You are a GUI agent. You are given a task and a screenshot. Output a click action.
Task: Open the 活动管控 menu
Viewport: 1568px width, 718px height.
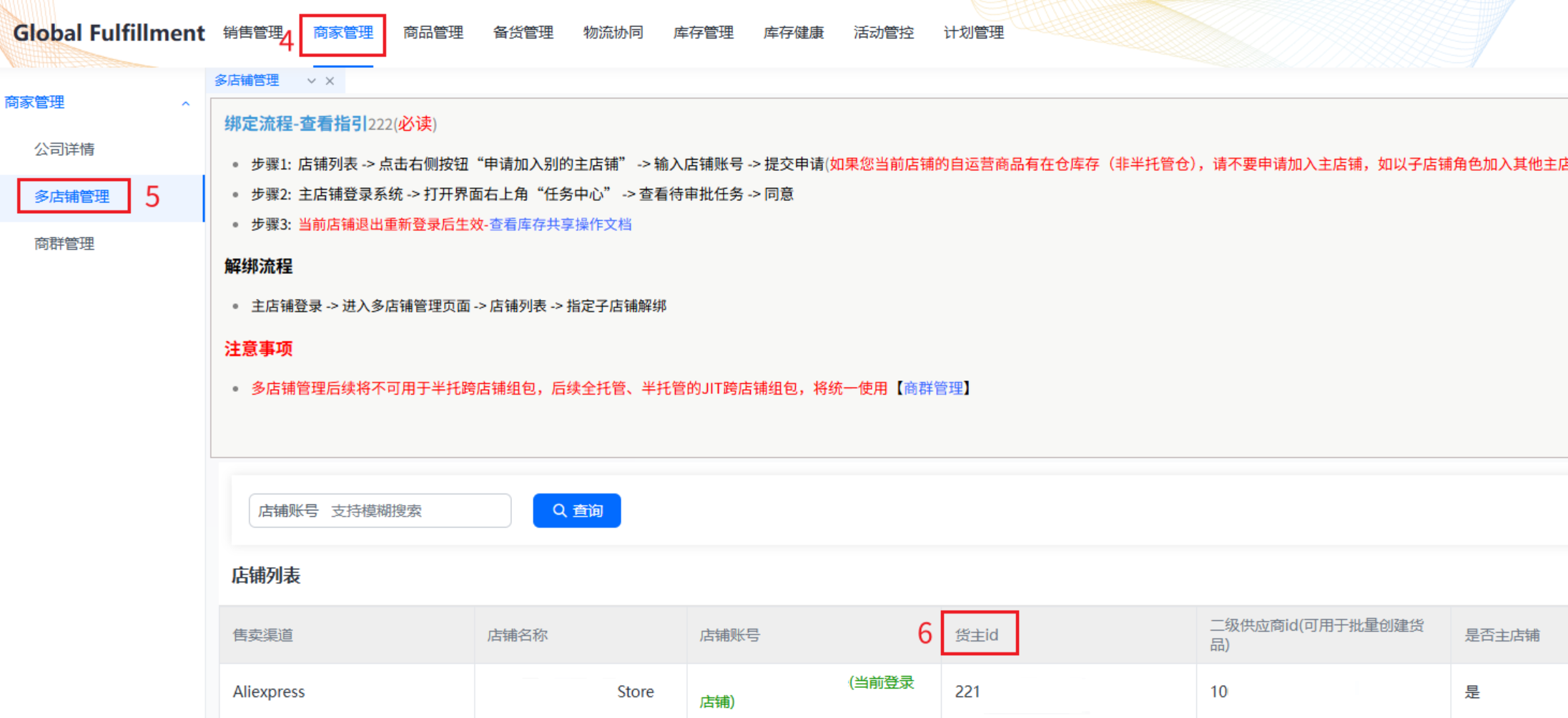pyautogui.click(x=884, y=33)
